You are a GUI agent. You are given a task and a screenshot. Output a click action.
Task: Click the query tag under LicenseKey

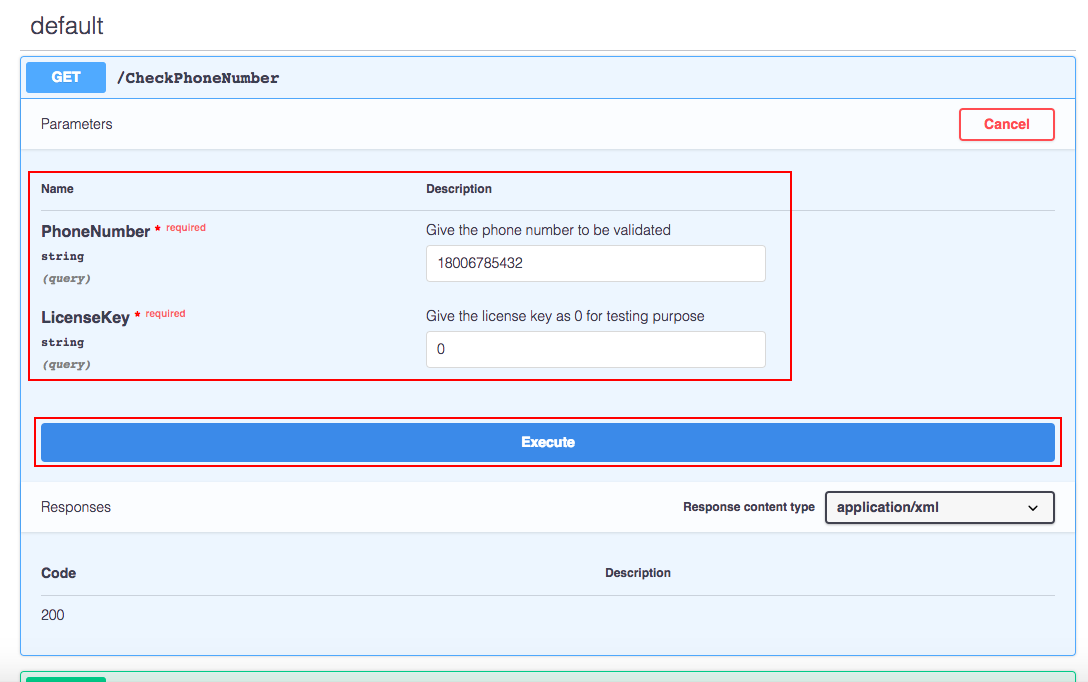click(66, 364)
